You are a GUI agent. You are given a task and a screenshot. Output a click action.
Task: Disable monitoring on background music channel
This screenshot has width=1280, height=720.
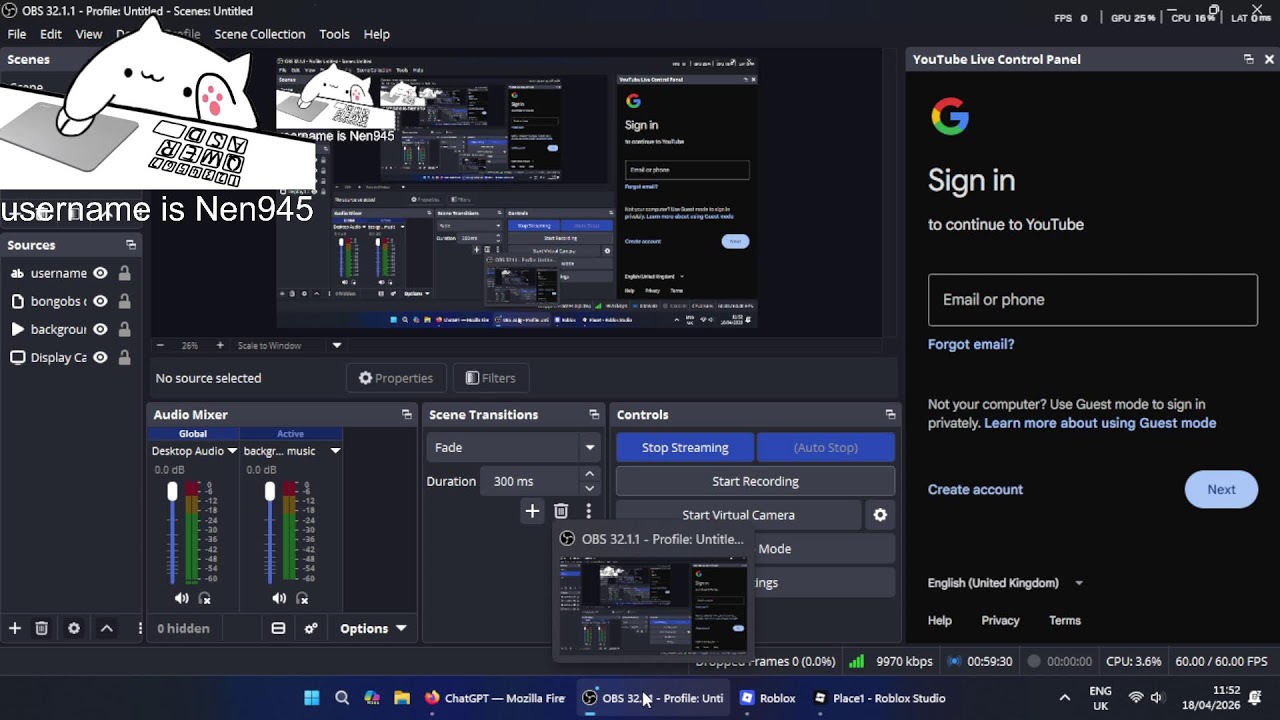pos(302,598)
